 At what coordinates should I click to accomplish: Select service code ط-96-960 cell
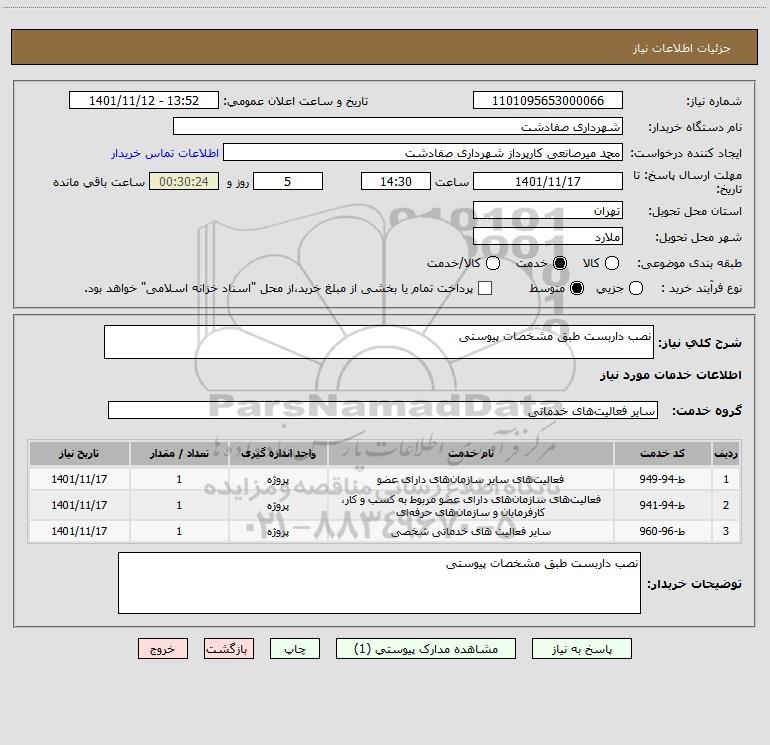coord(662,531)
